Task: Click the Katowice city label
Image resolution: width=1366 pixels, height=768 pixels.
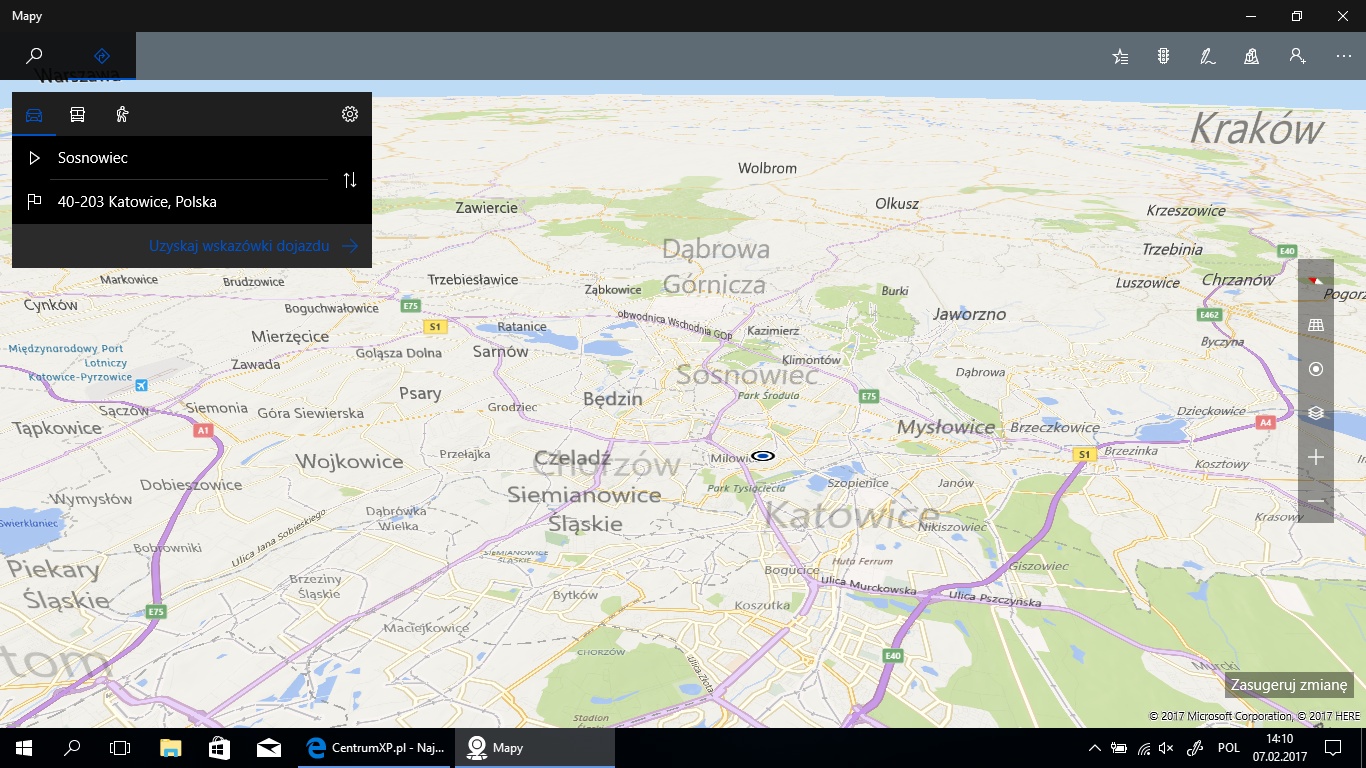Action: (852, 516)
